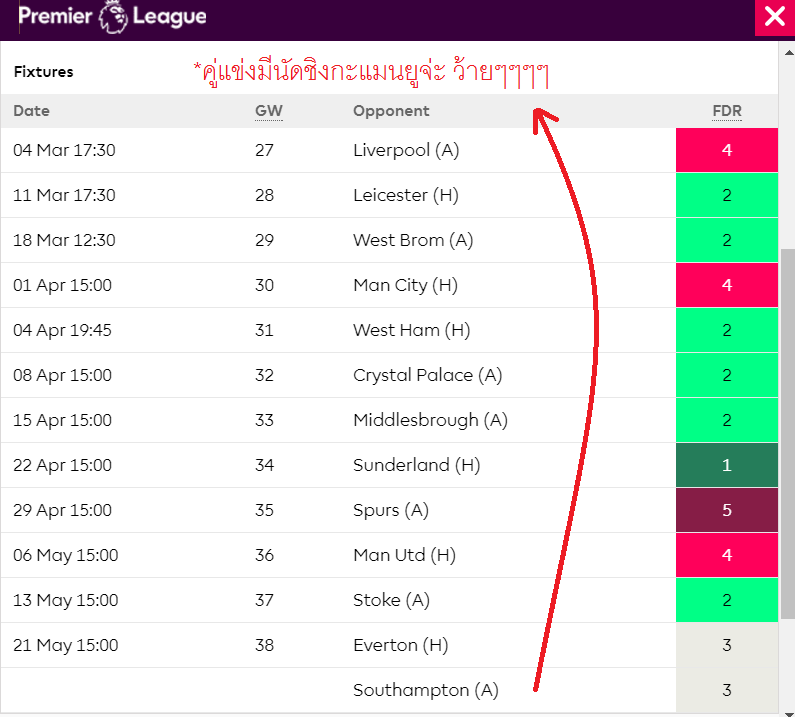Click the Date column header
The image size is (795, 717).
tap(31, 111)
